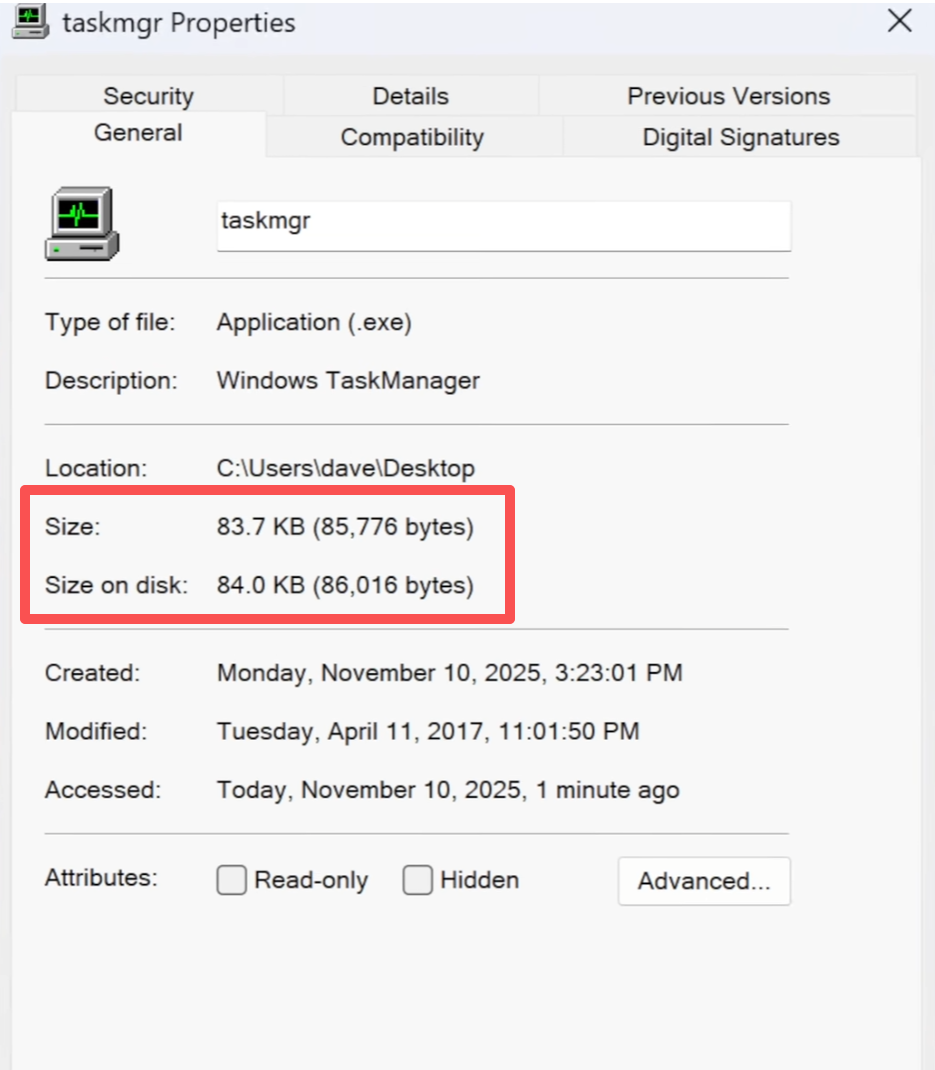Open the Previous Versions tab
Viewport: 935px width, 1070px height.
(x=728, y=96)
